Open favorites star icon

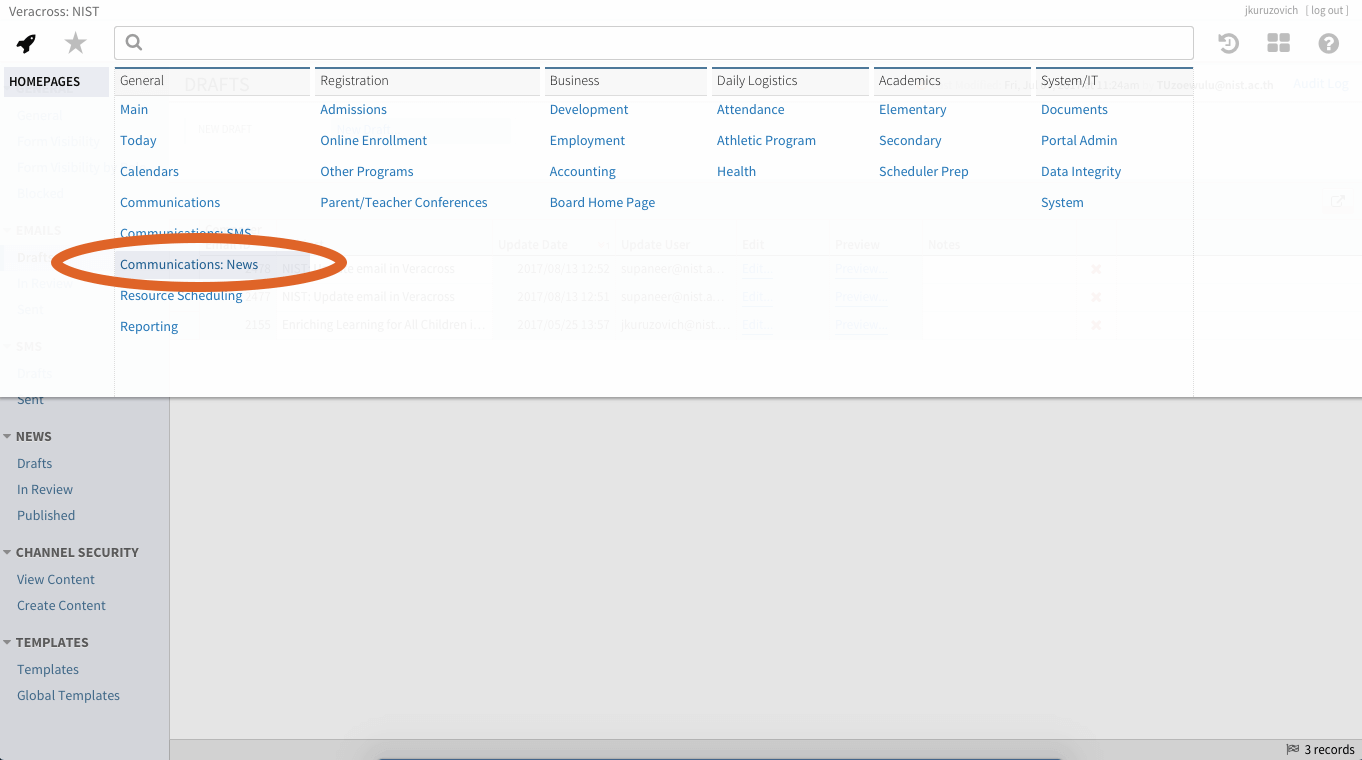76,43
